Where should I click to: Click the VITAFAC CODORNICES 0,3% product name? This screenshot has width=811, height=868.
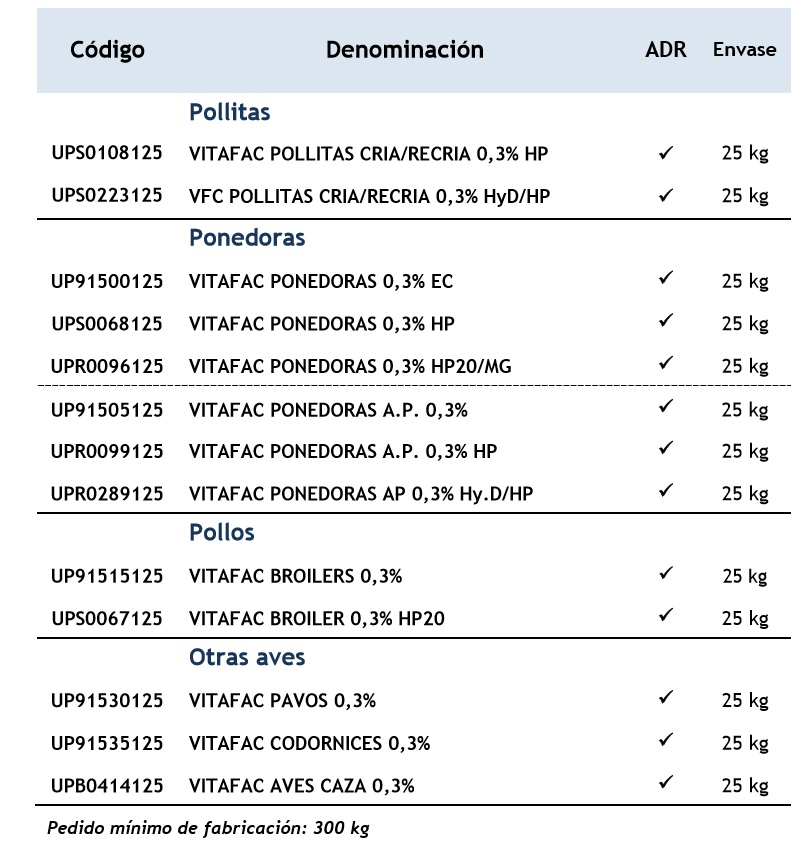tap(310, 743)
